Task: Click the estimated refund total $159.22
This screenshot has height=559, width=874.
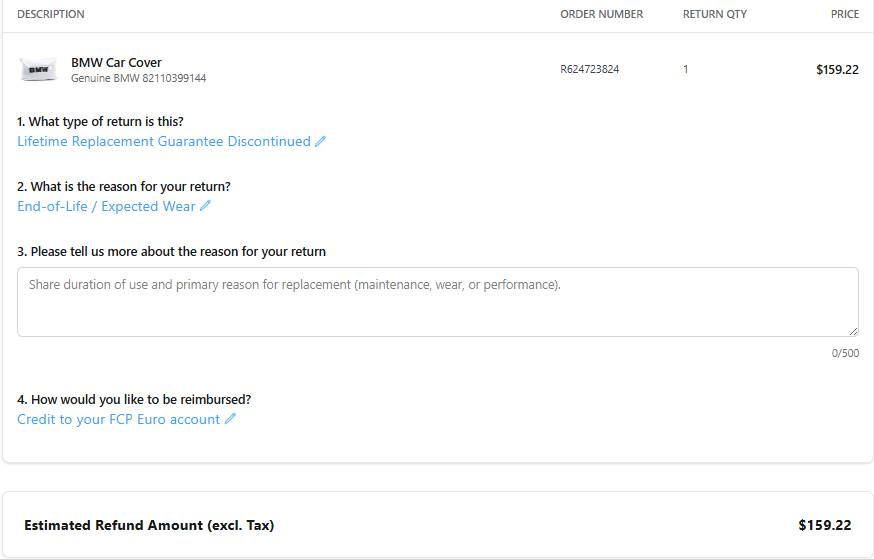Action: coord(825,525)
